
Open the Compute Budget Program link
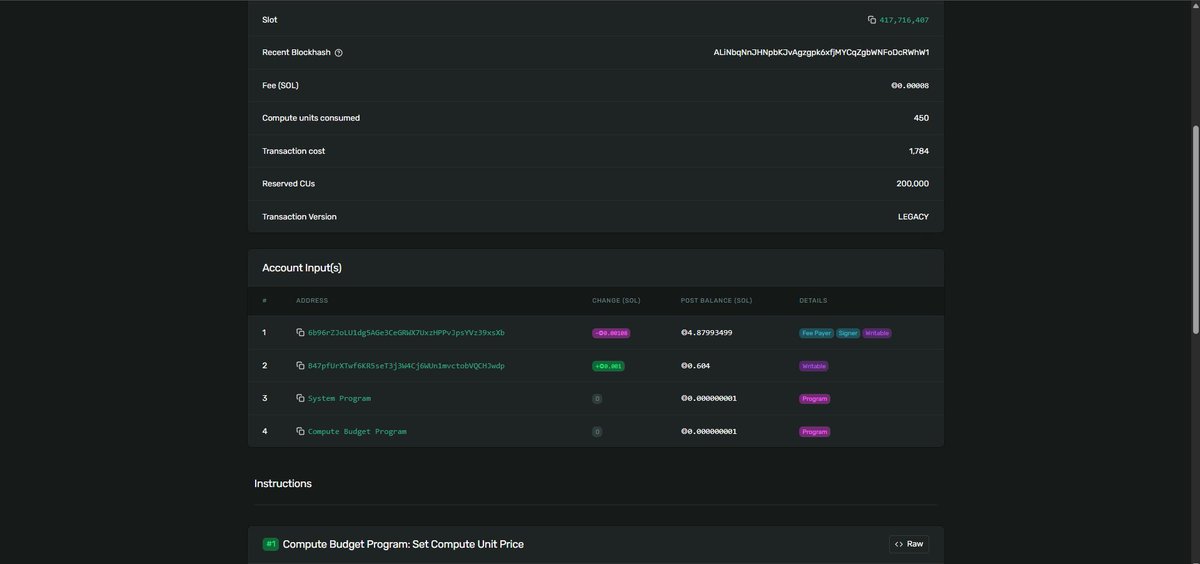click(357, 432)
